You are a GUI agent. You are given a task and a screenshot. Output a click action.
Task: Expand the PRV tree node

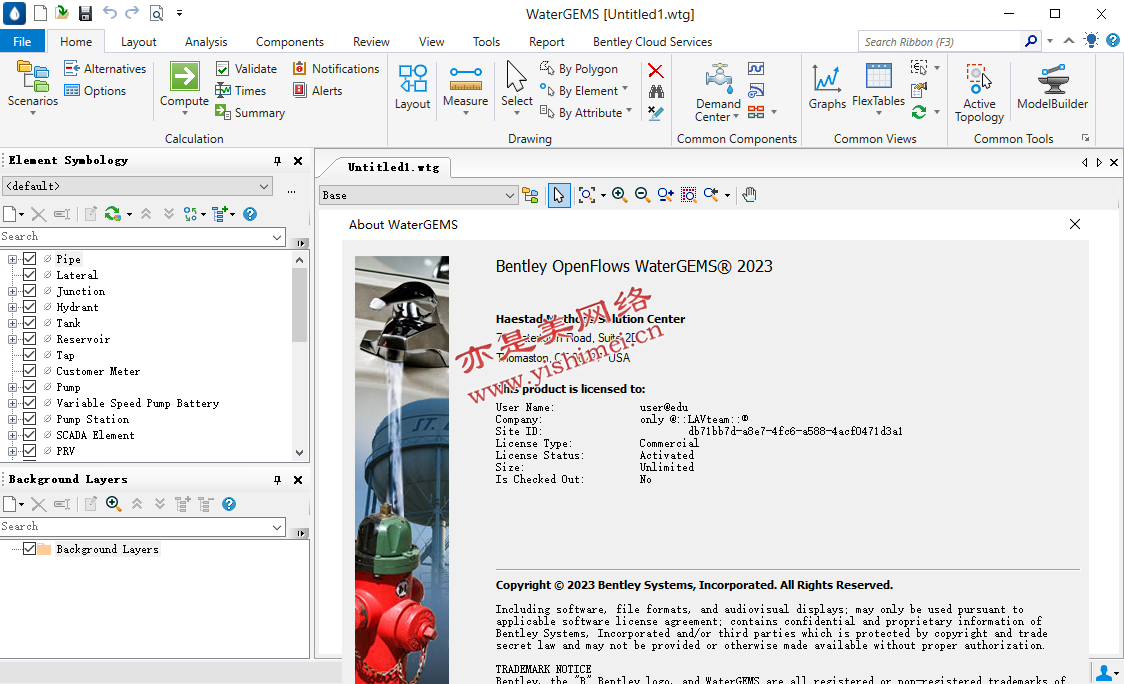click(12, 451)
